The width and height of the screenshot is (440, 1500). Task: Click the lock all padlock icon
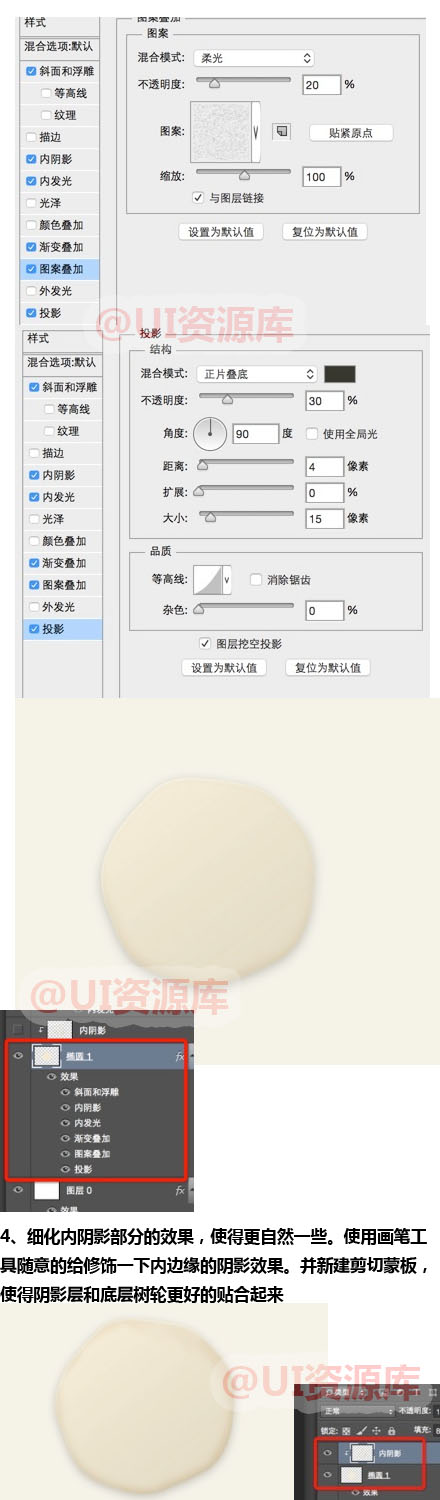(x=391, y=1431)
